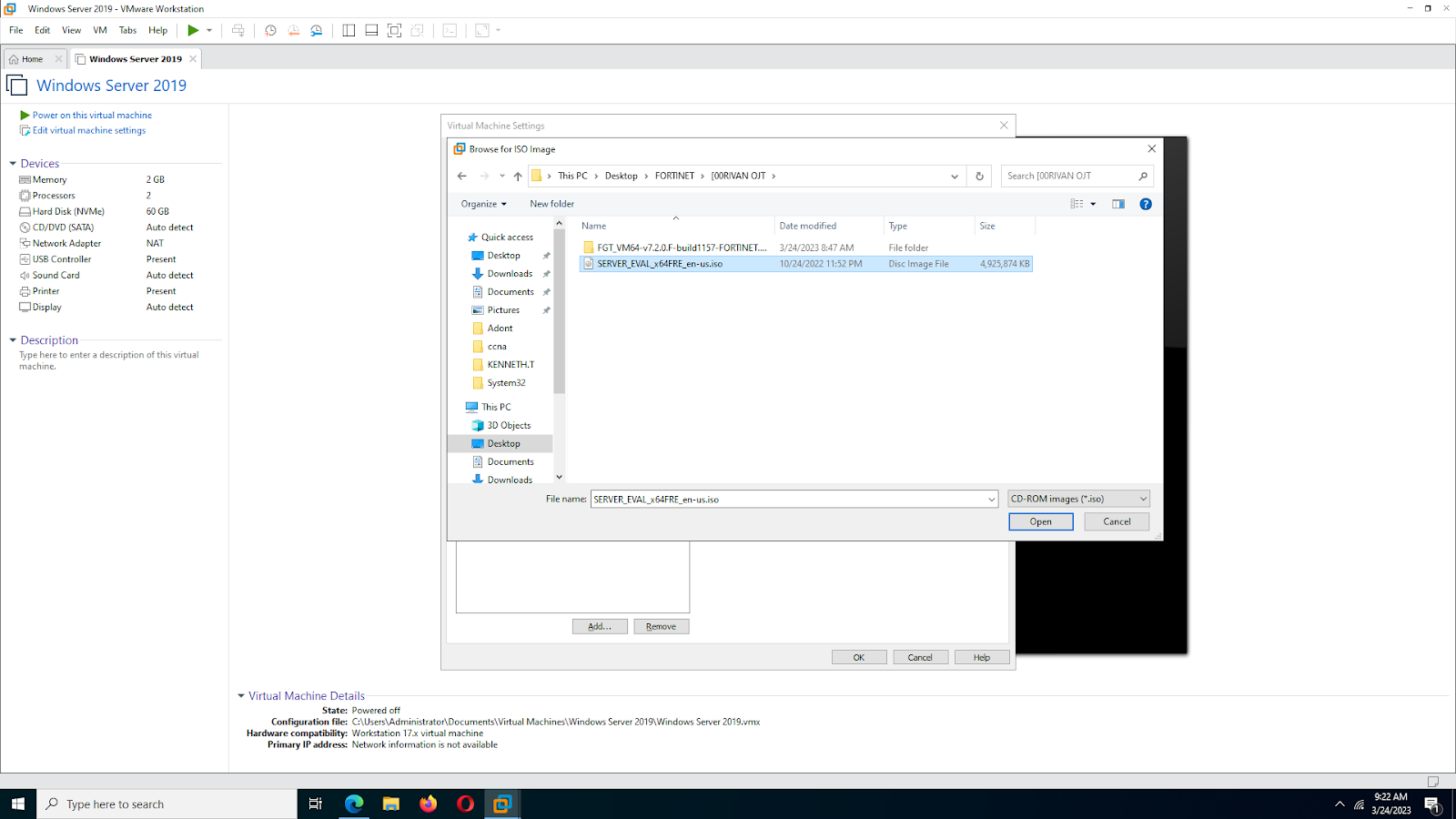Open the File menu in VMware

pyautogui.click(x=16, y=30)
